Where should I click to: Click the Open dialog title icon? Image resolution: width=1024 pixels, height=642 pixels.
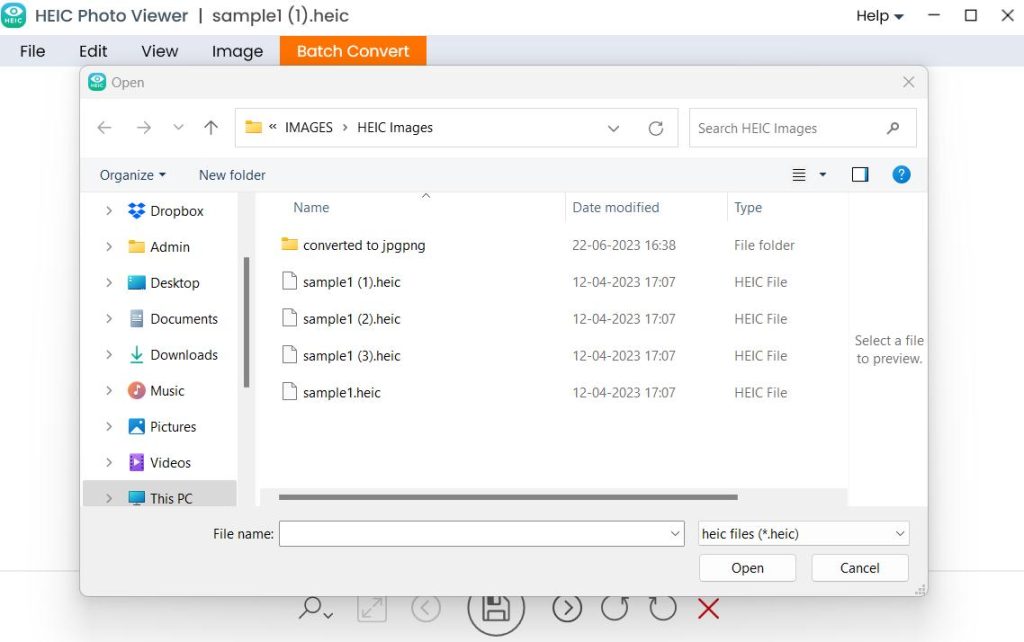point(97,82)
